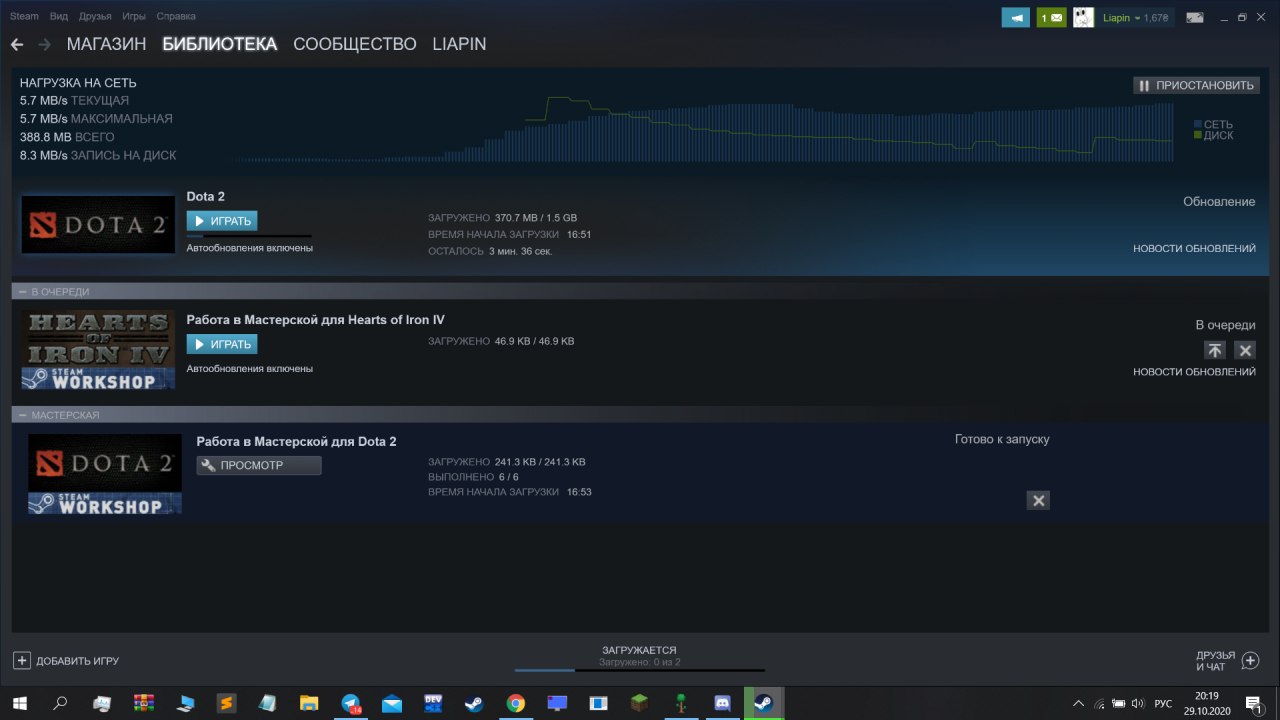The width and height of the screenshot is (1280, 720).
Task: Open НОВОСТИ ОБНОВЛЕНИЙ link for Dota 2
Action: point(1194,248)
